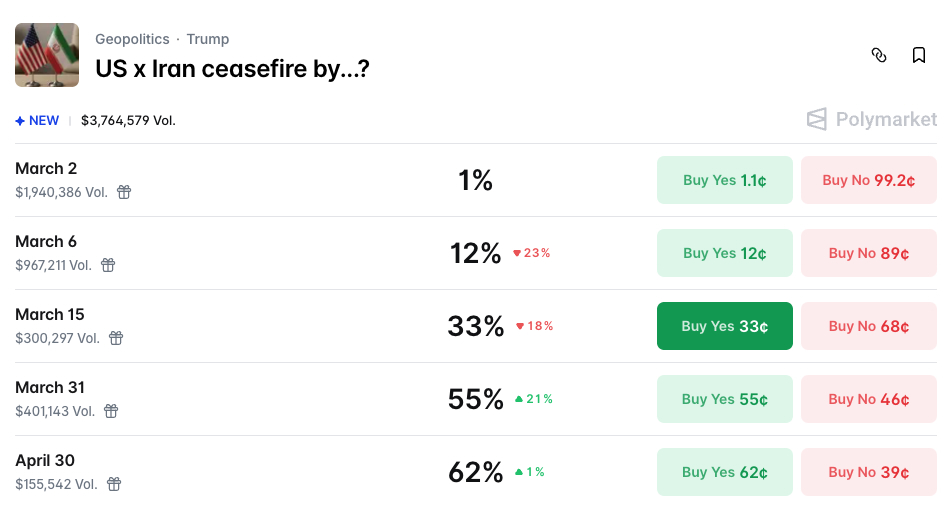Click the gift icon beside March 15 volume
Screen dimensions: 950x508
(116, 338)
